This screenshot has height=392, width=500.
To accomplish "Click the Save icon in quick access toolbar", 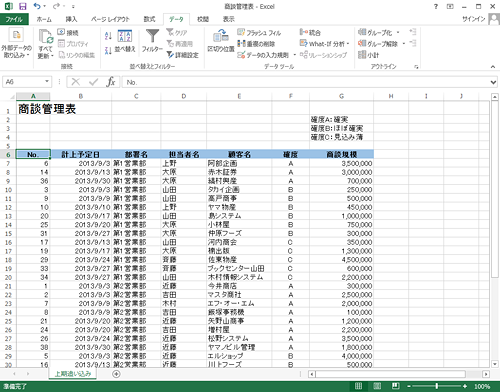I will pos(22,6).
